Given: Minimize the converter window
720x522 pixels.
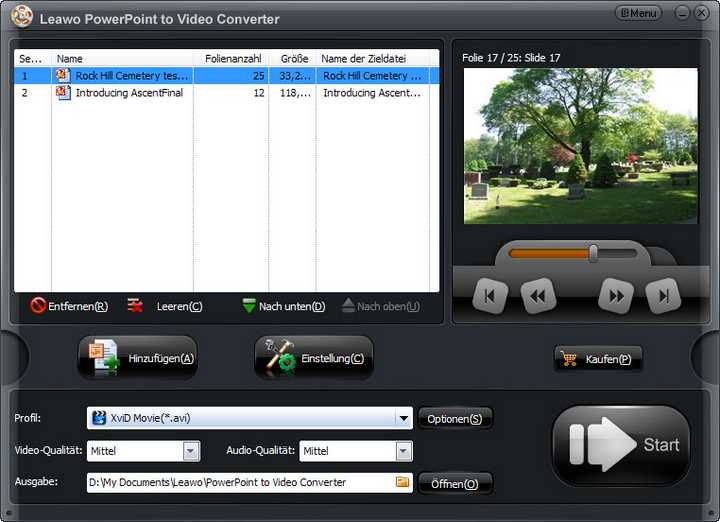Looking at the screenshot, I should click(682, 13).
